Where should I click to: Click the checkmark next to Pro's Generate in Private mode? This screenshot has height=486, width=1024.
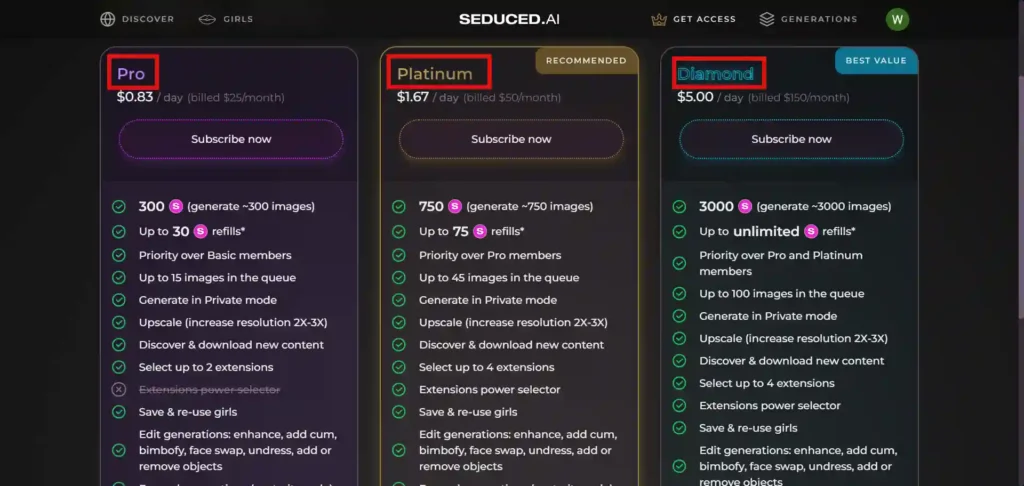coord(119,300)
